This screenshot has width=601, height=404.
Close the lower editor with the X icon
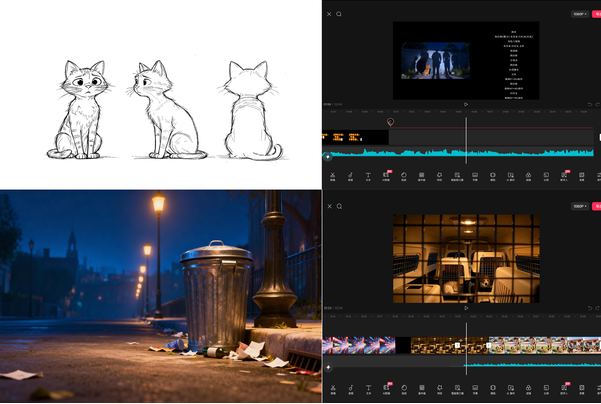[329, 206]
